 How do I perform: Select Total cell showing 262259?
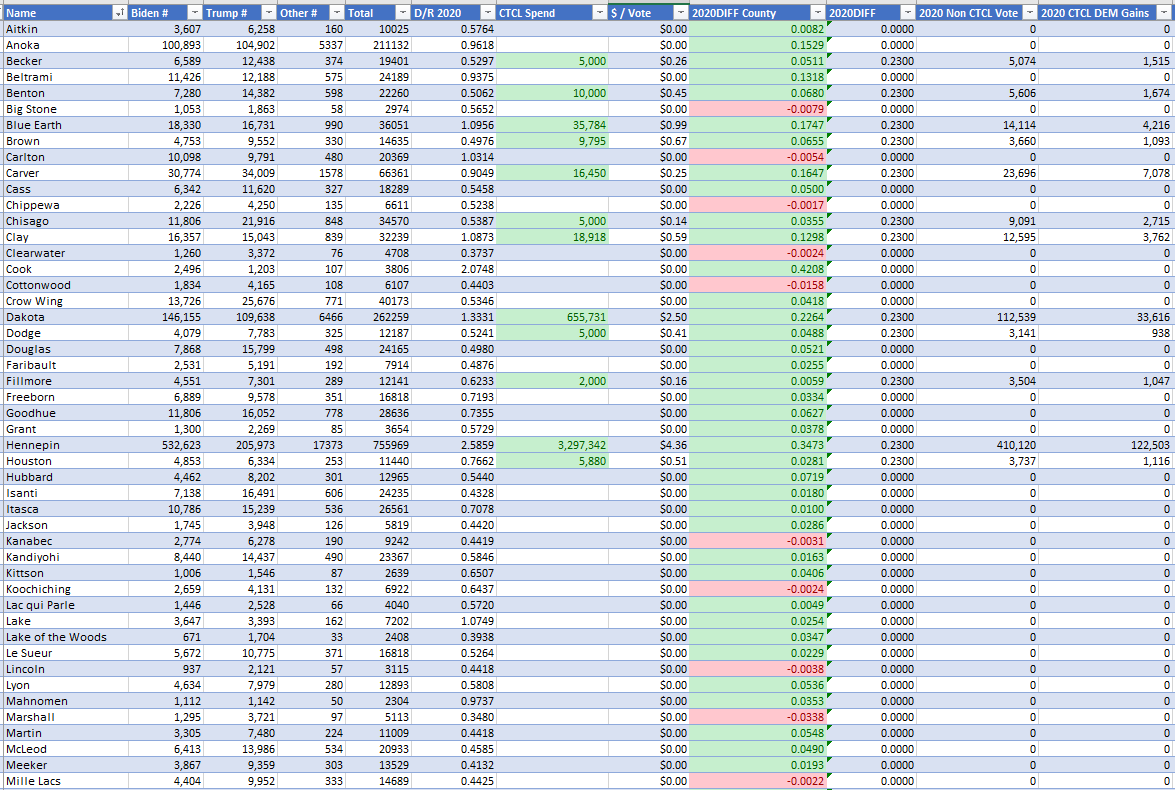click(x=378, y=317)
